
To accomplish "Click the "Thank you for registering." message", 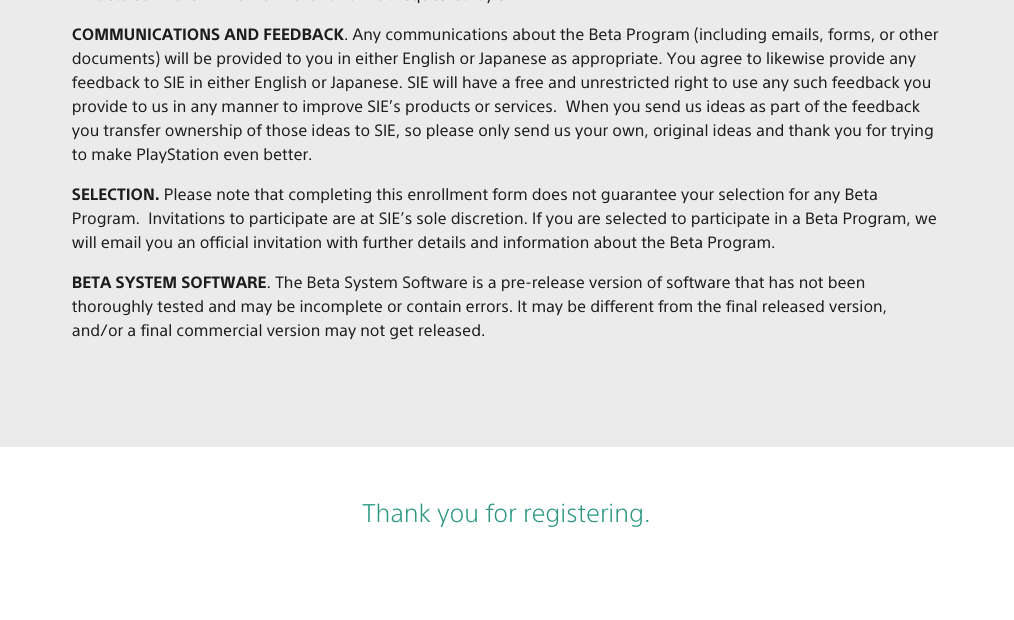I will pos(505,513).
